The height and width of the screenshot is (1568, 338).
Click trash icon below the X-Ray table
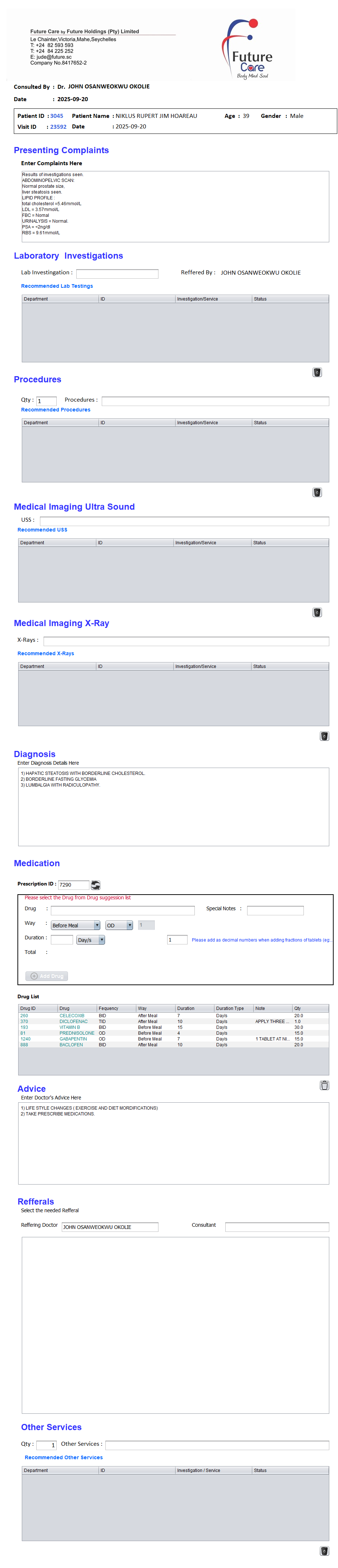coord(324,736)
